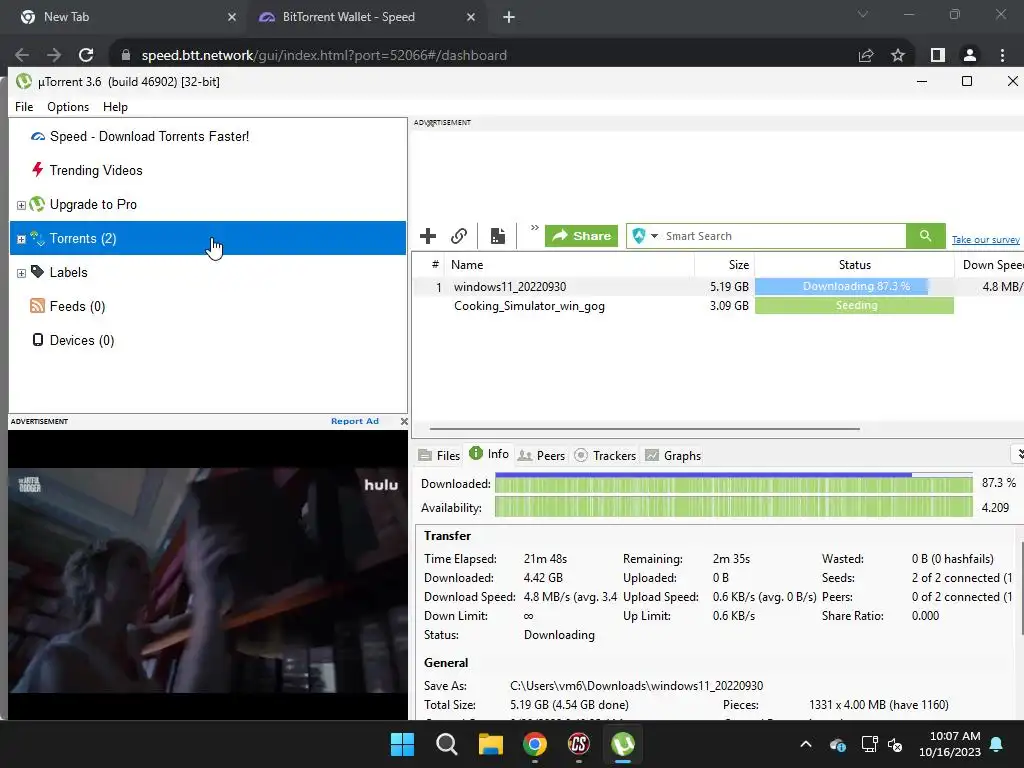Viewport: 1024px width, 768px height.
Task: Bookmark this page with star icon
Action: 898,56
